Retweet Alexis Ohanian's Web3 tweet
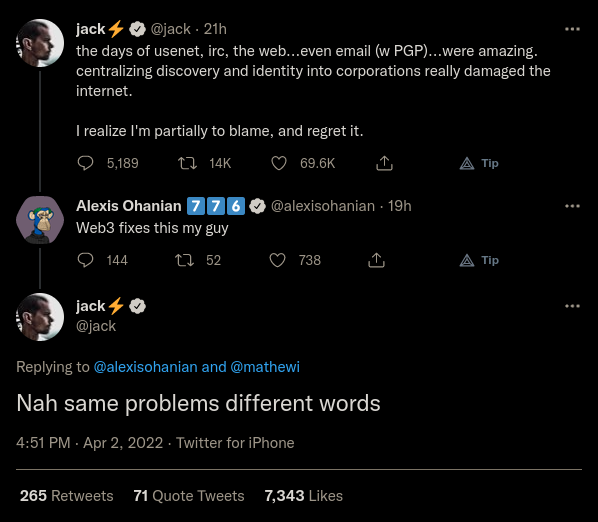 click(x=185, y=260)
